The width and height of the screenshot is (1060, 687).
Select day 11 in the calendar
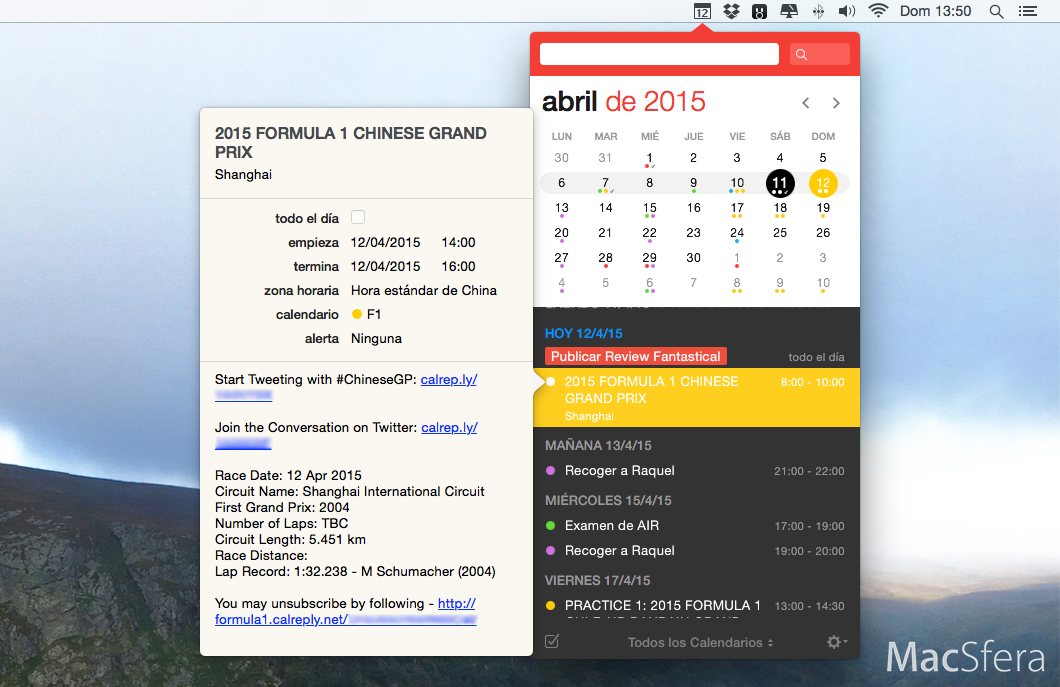point(779,183)
